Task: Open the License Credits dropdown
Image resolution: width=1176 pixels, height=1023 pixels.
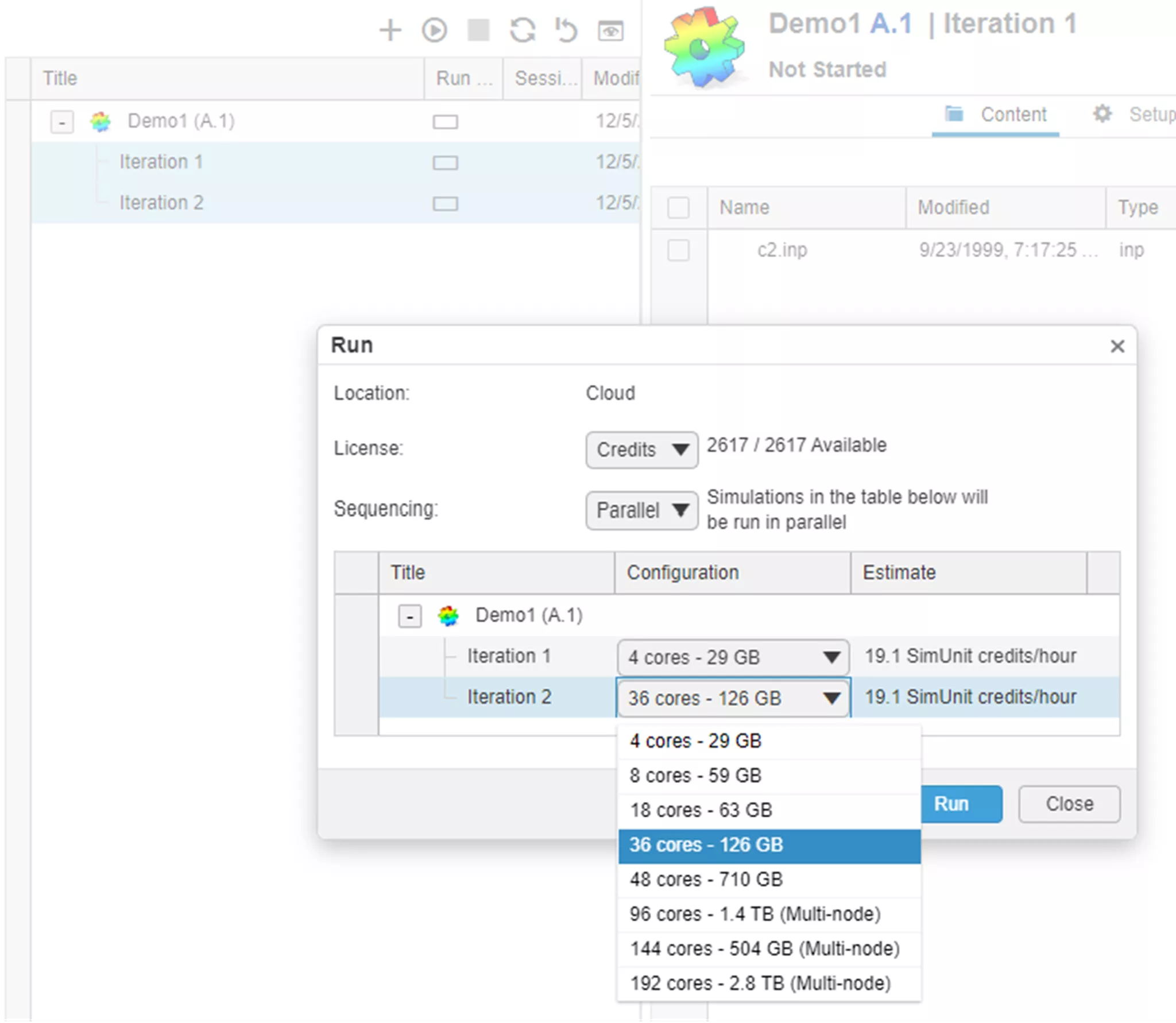Action: 642,449
